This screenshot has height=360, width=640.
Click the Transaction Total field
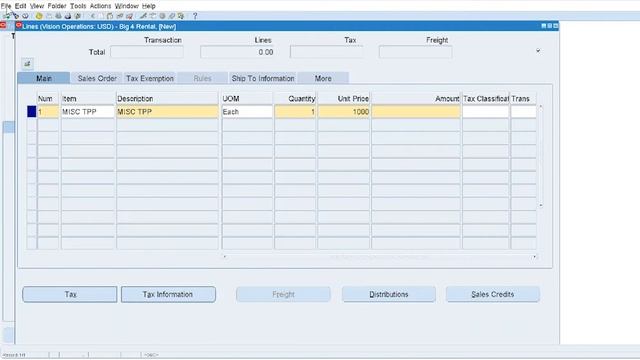coord(147,52)
